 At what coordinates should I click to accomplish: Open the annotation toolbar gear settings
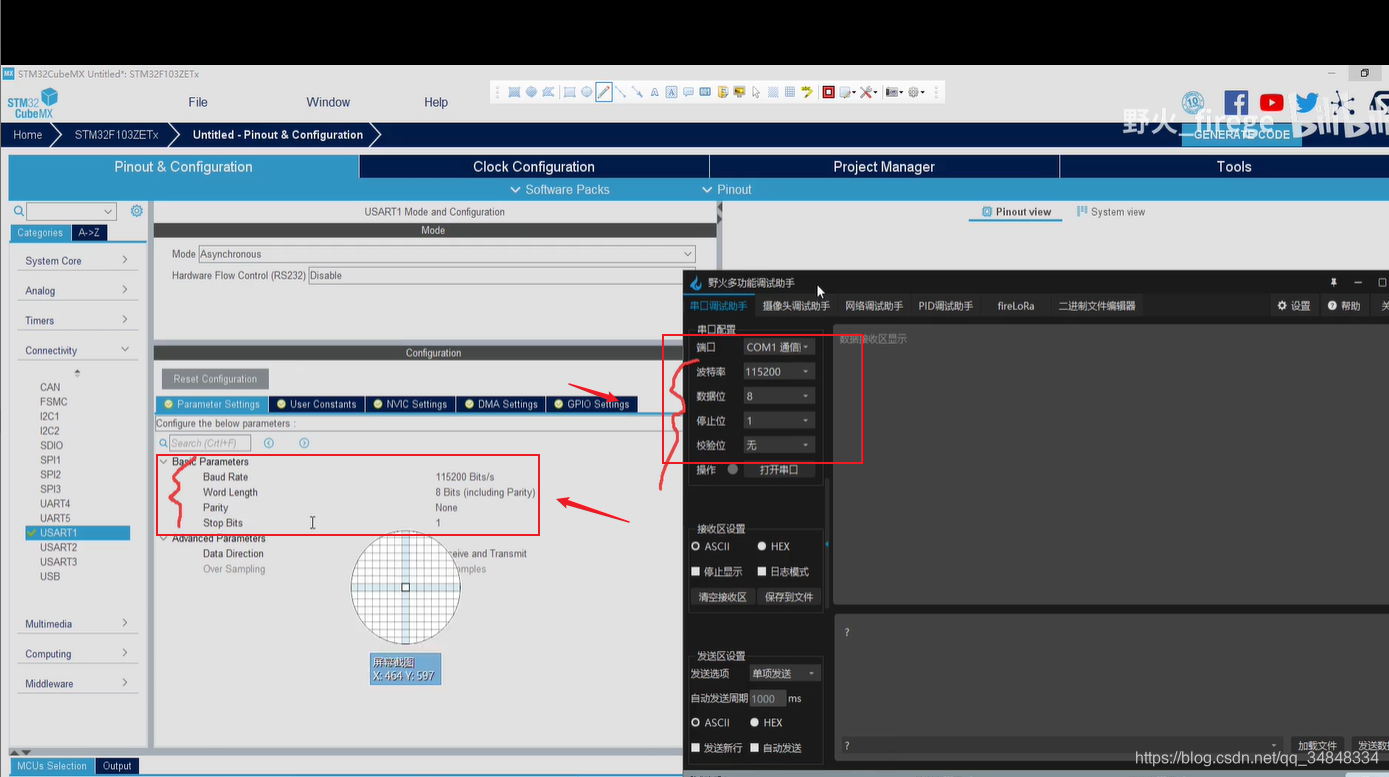click(916, 92)
